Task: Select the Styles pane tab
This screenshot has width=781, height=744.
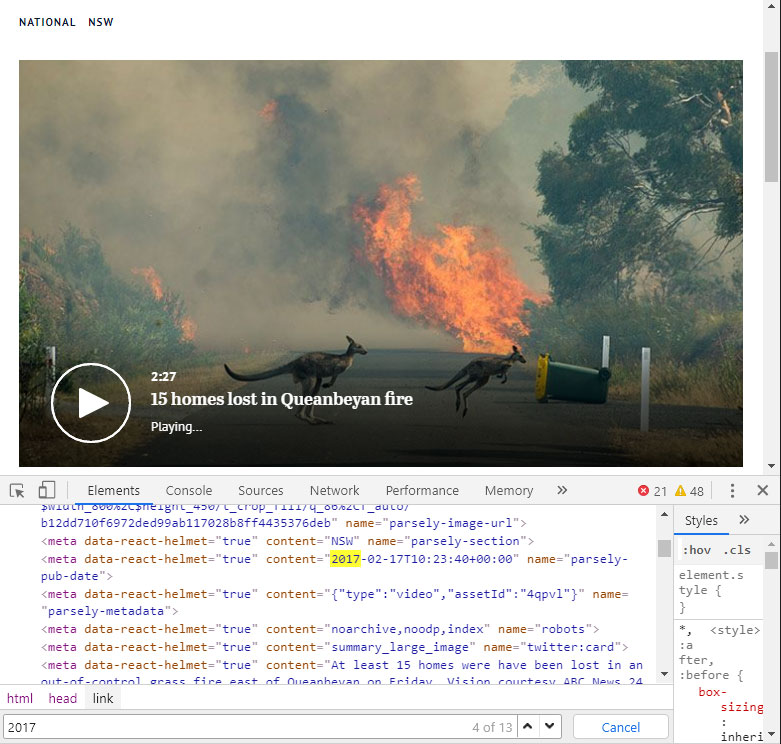Action: pos(701,520)
